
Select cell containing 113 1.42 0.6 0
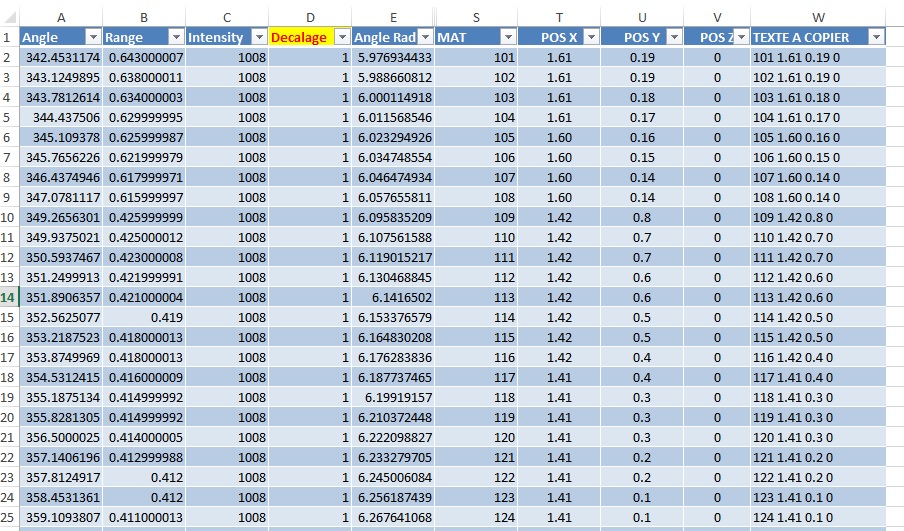click(x=818, y=297)
